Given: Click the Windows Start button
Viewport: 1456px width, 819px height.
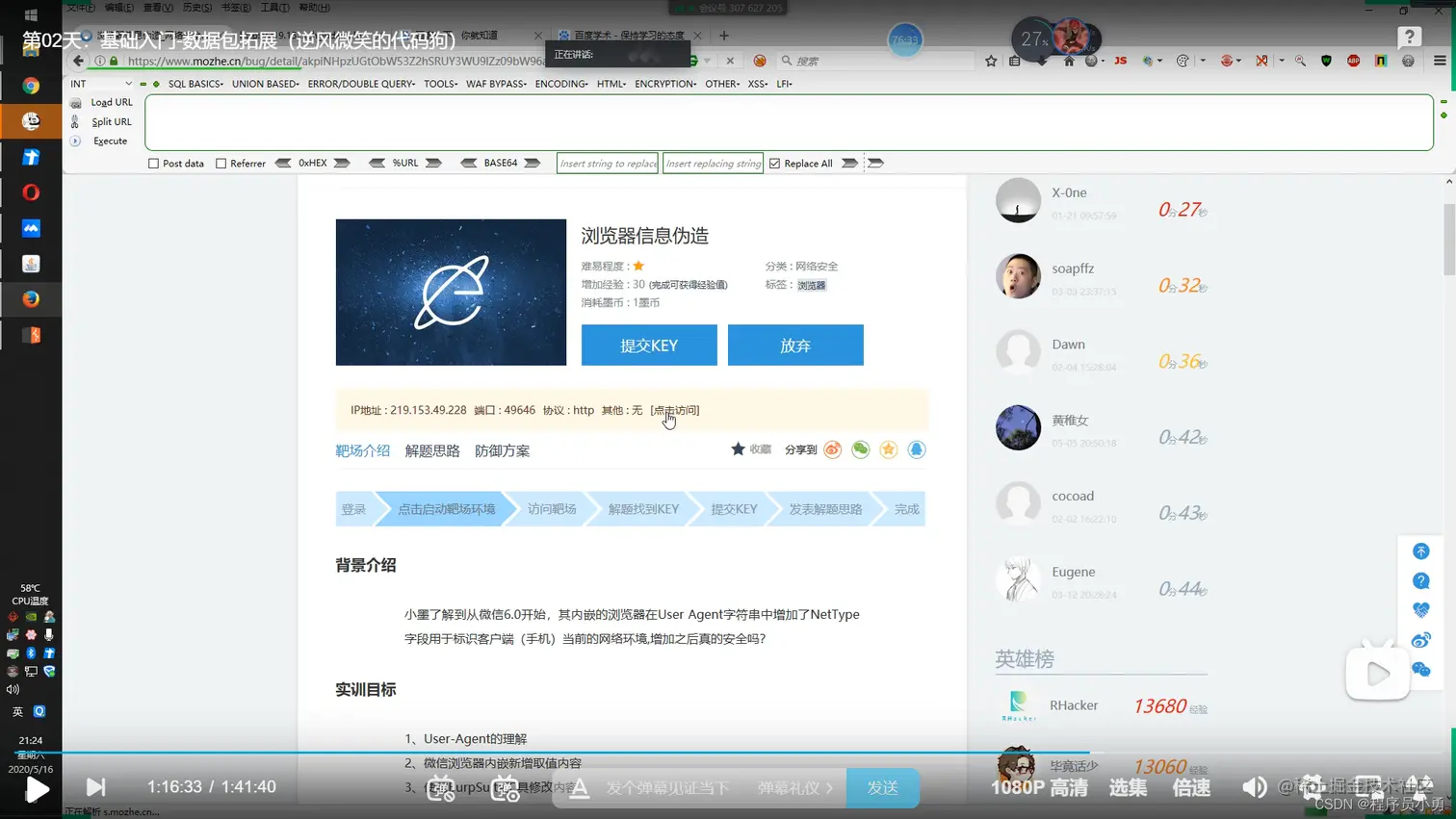Looking at the screenshot, I should [31, 15].
